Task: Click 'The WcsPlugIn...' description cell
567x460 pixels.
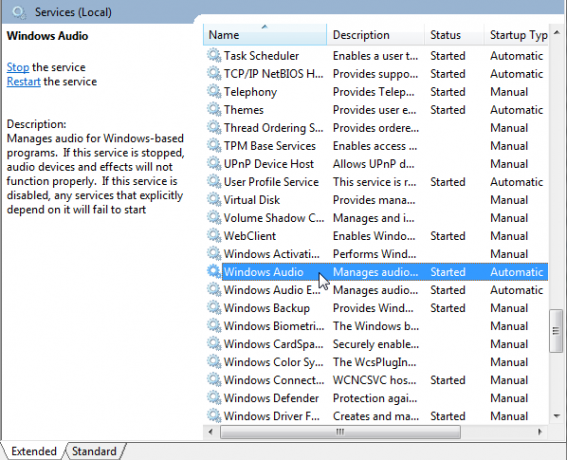Action: [x=375, y=362]
